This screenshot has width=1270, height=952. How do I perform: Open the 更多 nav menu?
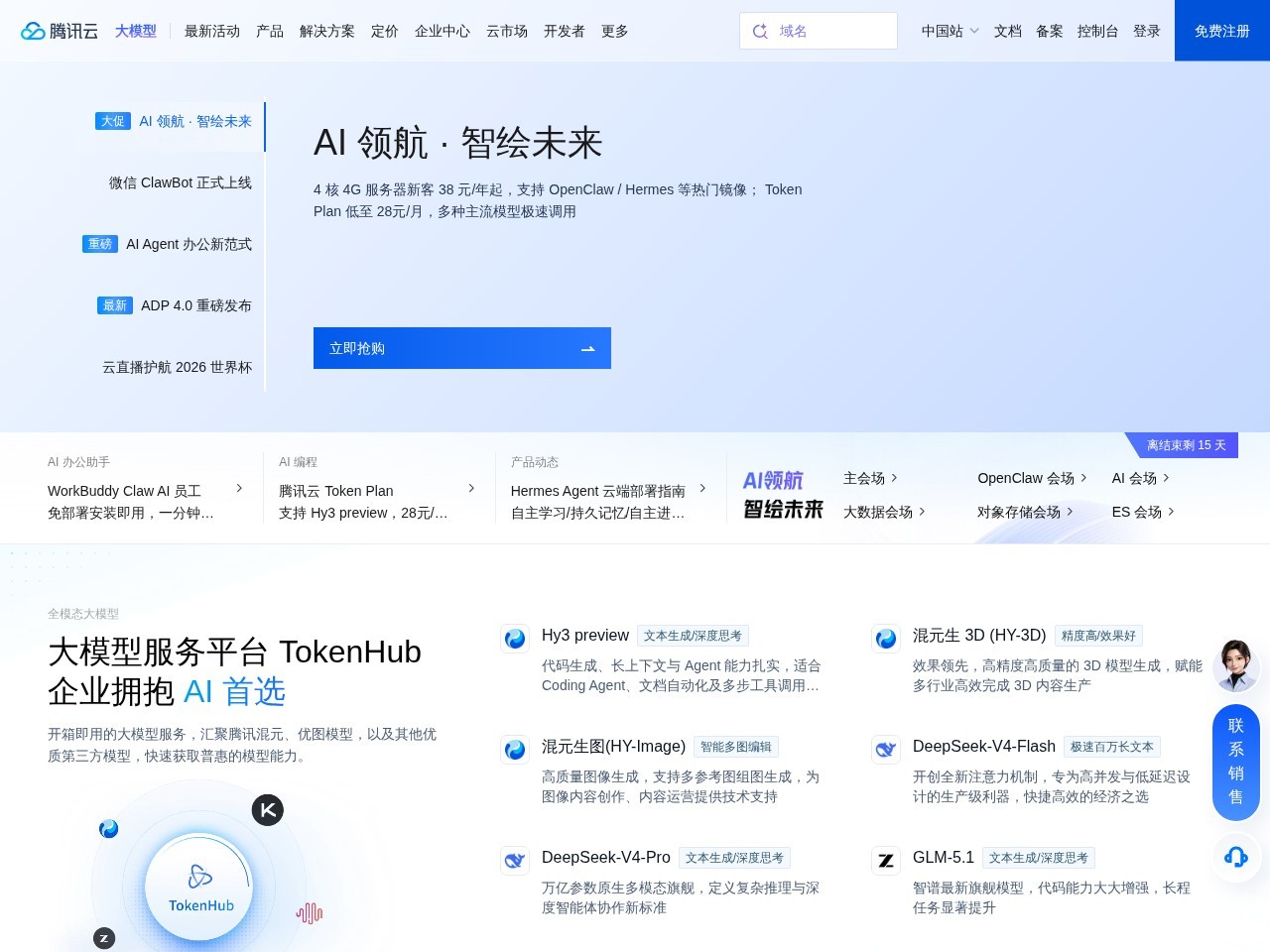(615, 31)
